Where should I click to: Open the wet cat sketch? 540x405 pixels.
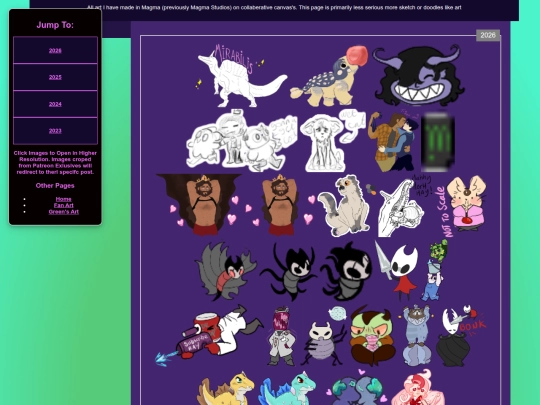(x=332, y=141)
